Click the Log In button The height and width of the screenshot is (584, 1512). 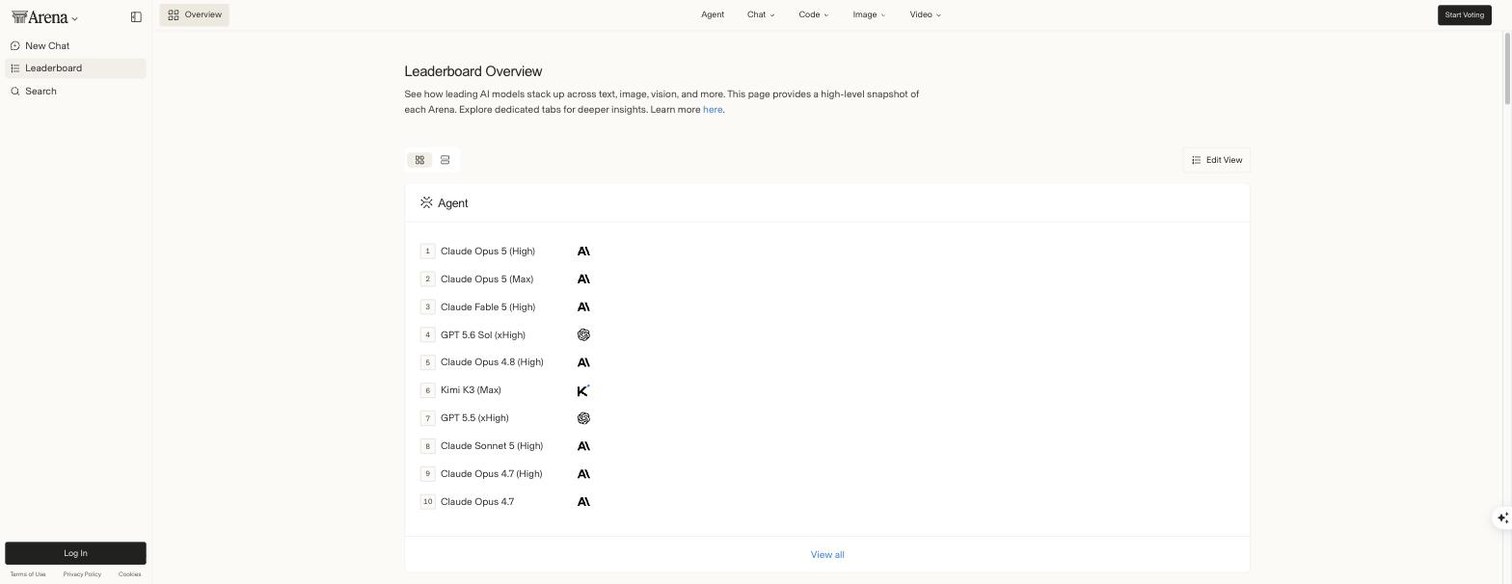[x=76, y=553]
